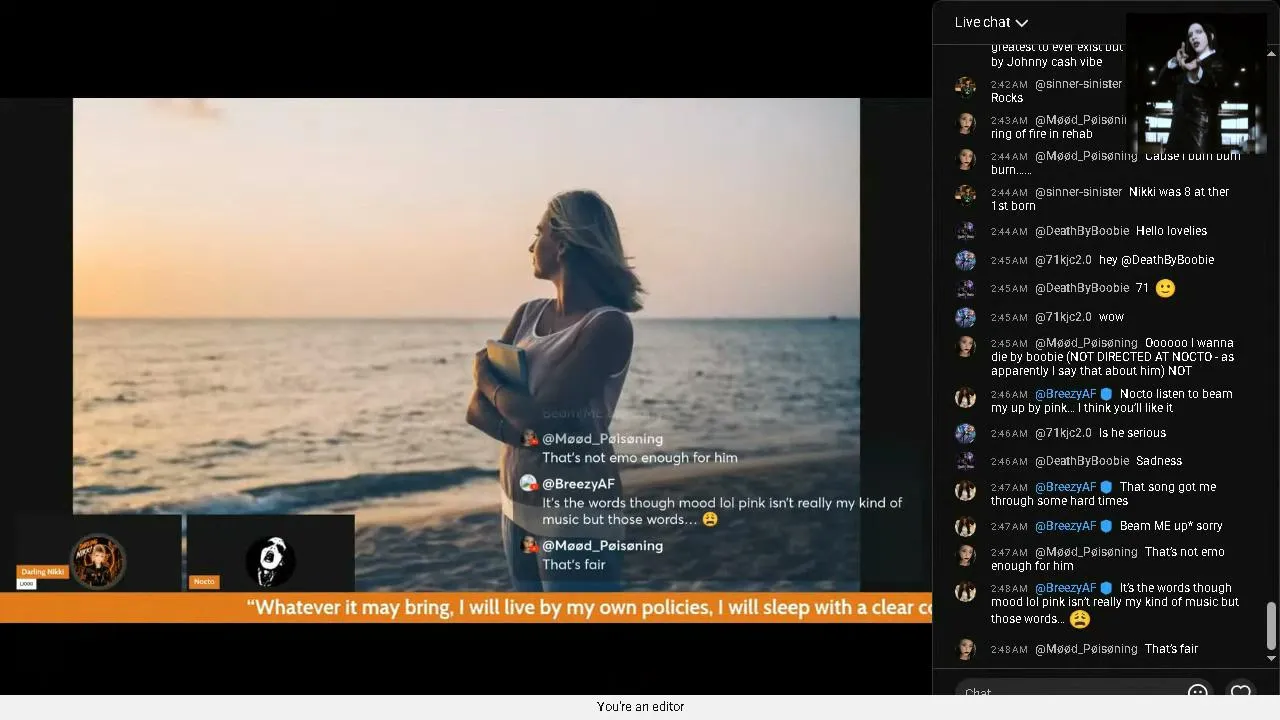The image size is (1280, 720).
Task: Click the orange 'Nocto' name label
Action: click(x=204, y=581)
